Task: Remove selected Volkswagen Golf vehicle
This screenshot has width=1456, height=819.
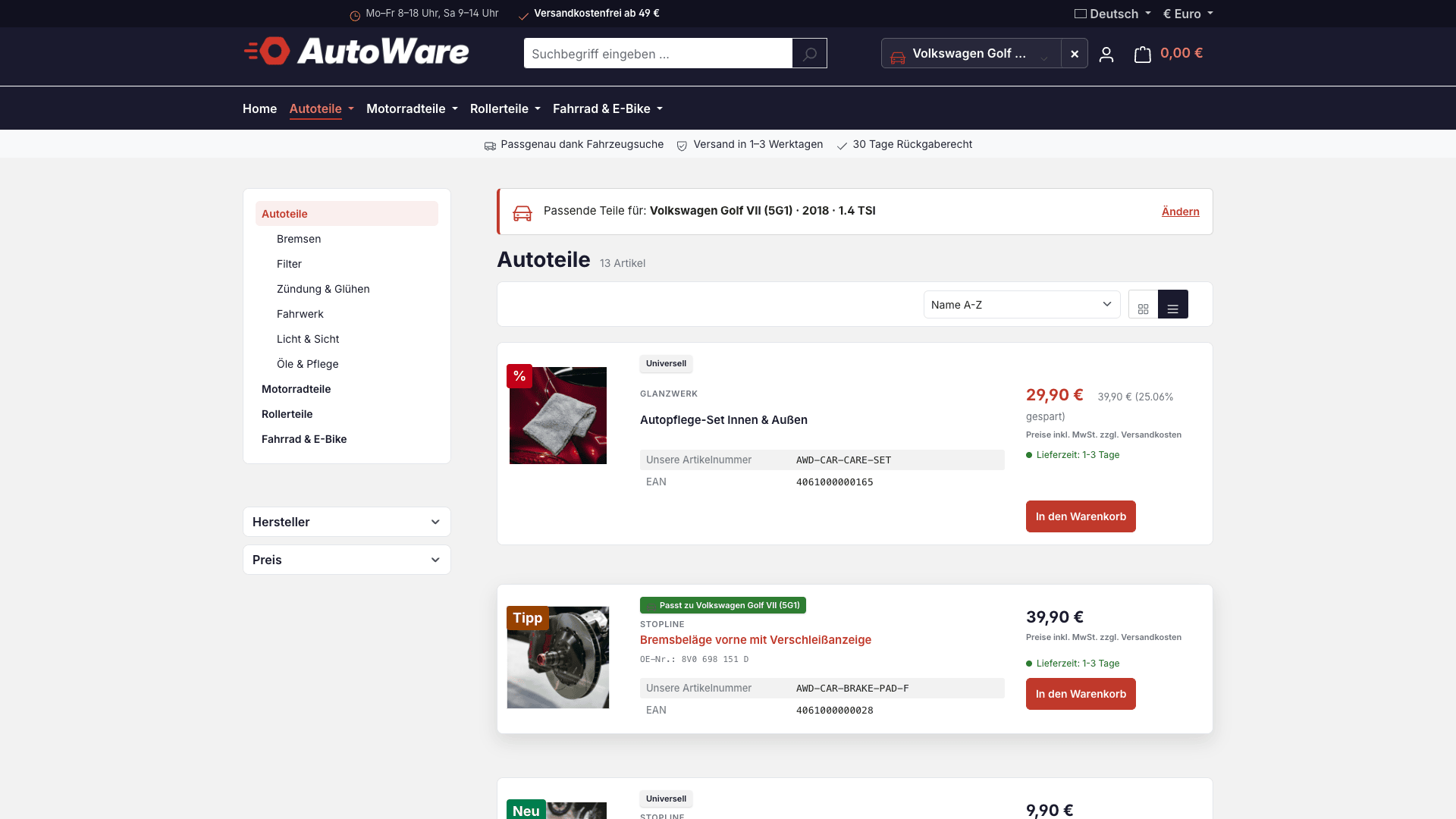Action: point(1074,53)
